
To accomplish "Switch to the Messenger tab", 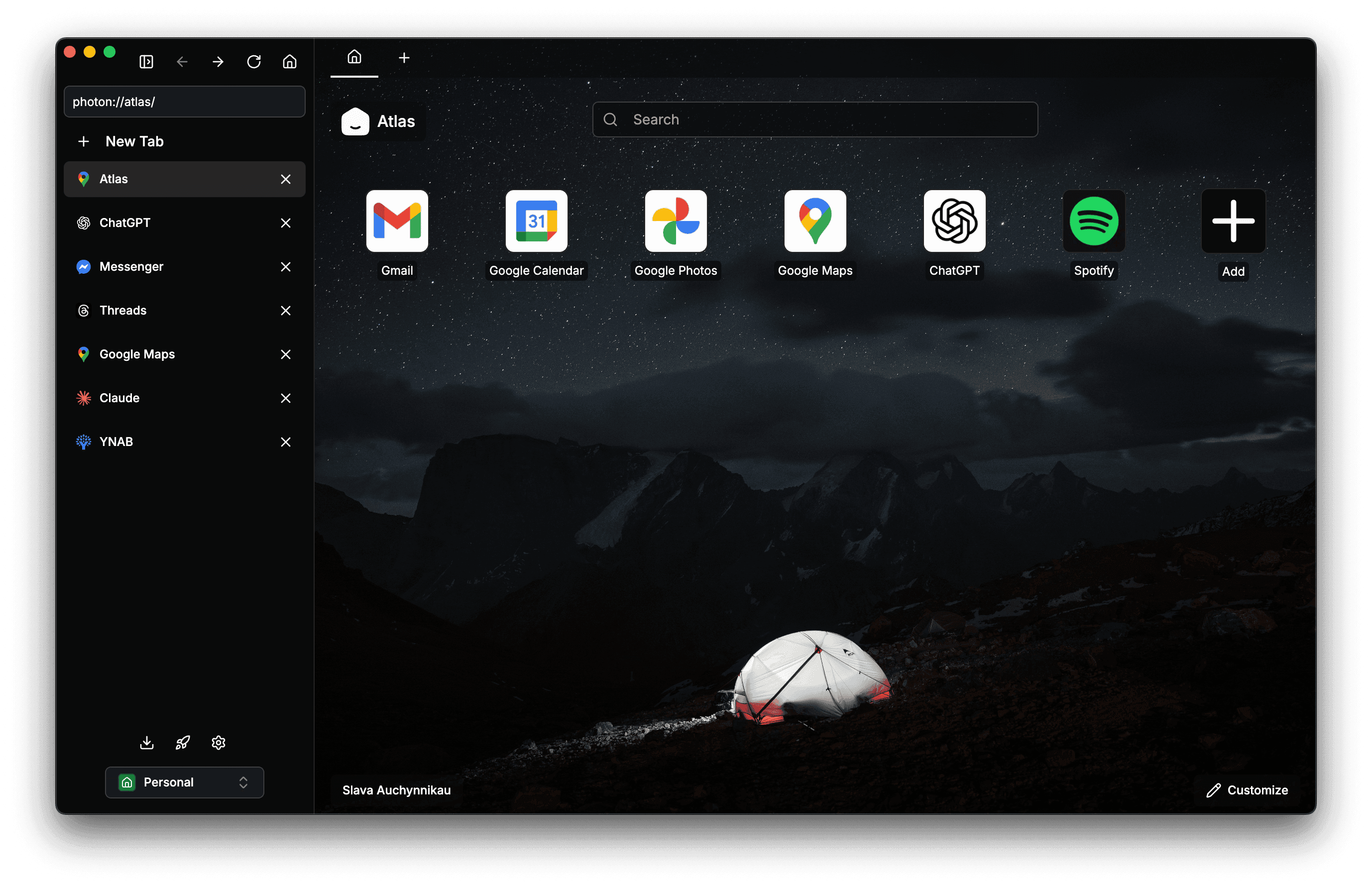I will click(x=185, y=267).
